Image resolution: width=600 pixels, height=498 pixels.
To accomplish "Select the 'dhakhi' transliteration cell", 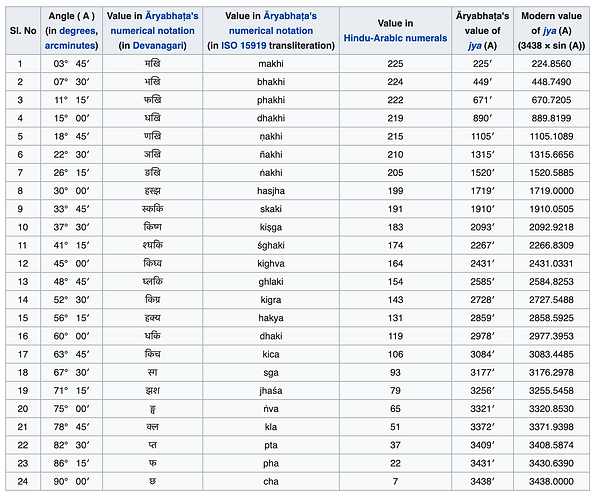I will click(271, 118).
